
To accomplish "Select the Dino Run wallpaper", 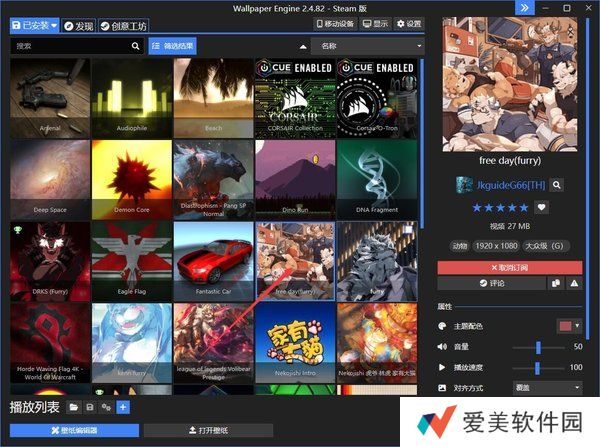I will [x=295, y=180].
